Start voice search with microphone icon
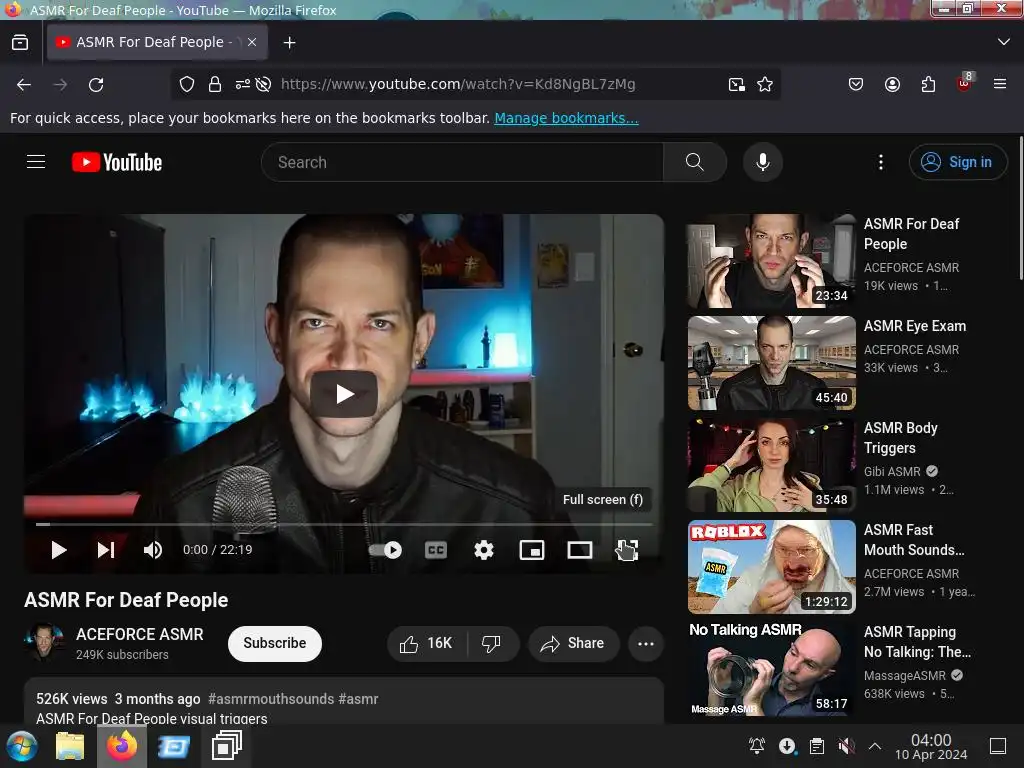1024x768 pixels. (x=763, y=162)
